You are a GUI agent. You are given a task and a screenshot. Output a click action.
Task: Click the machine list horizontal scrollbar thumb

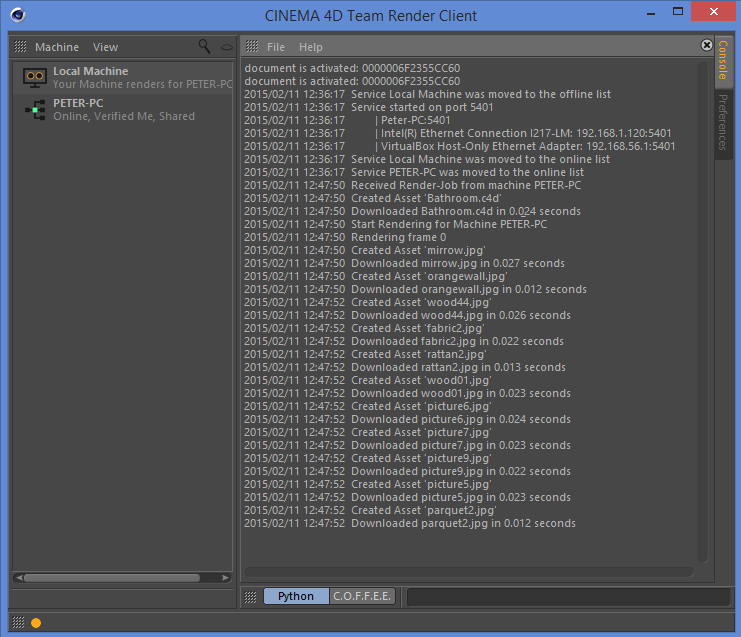112,577
